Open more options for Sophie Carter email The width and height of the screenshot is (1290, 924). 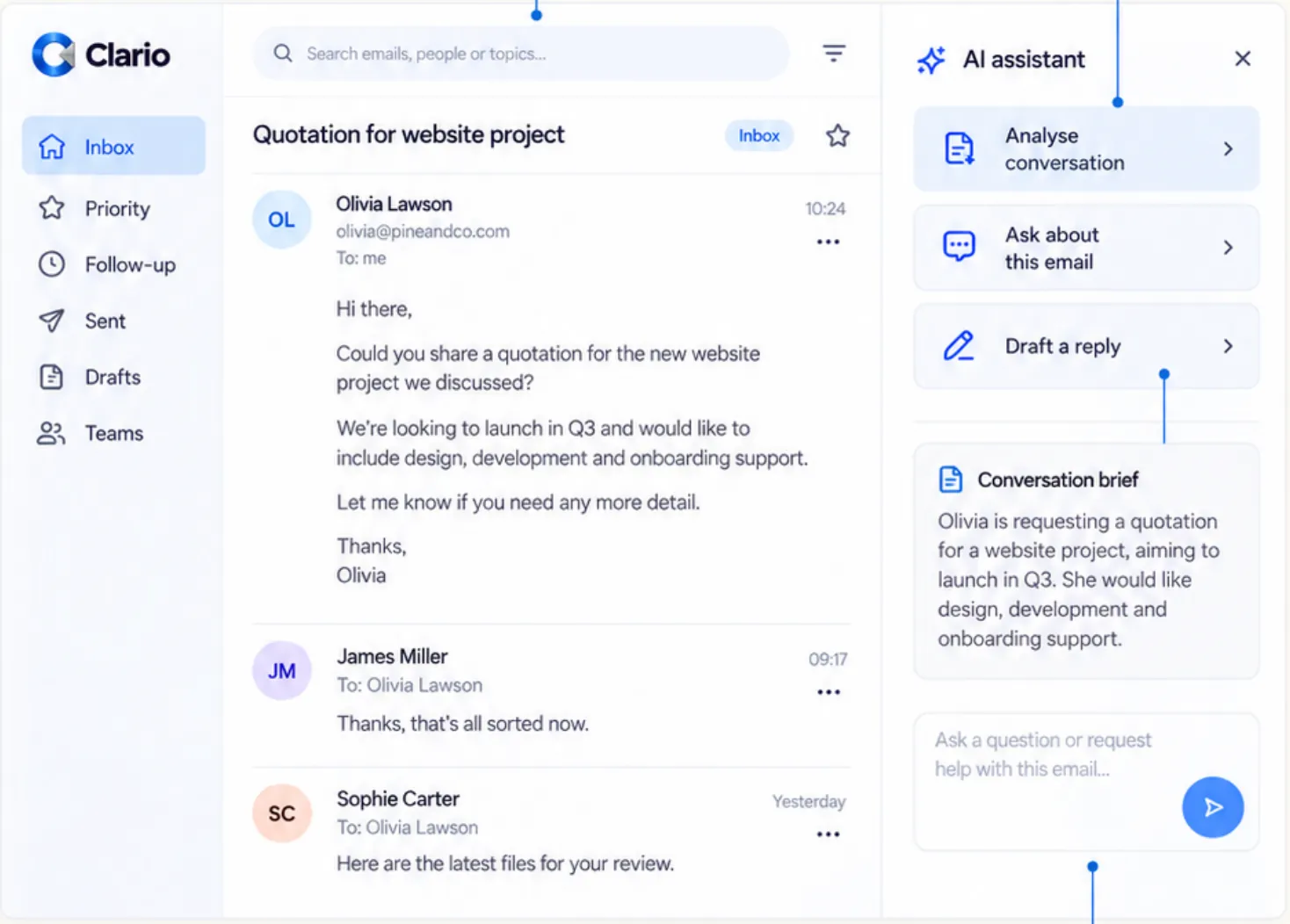pos(828,834)
